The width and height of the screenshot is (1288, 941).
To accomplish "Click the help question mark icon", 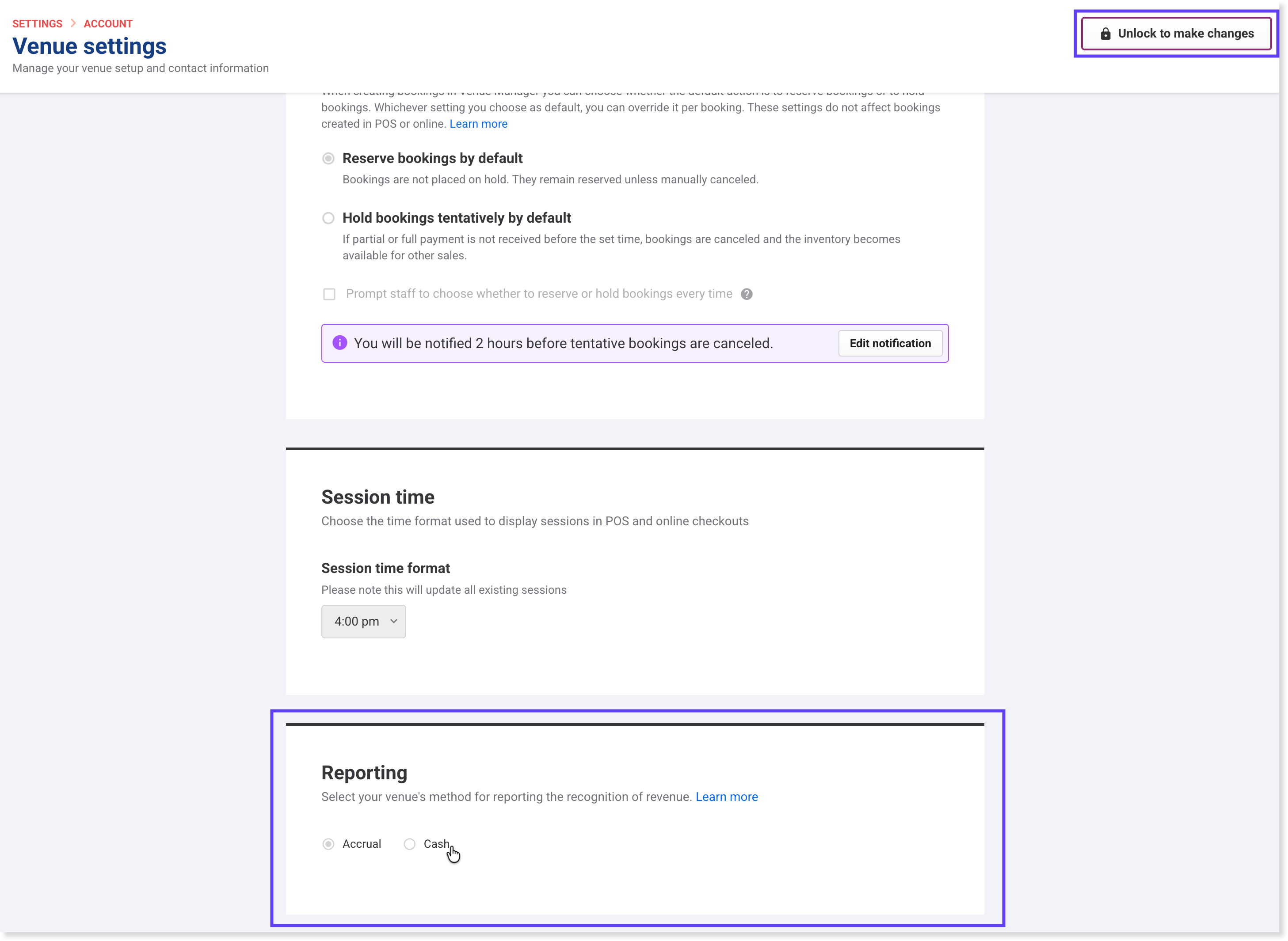I will pos(747,294).
